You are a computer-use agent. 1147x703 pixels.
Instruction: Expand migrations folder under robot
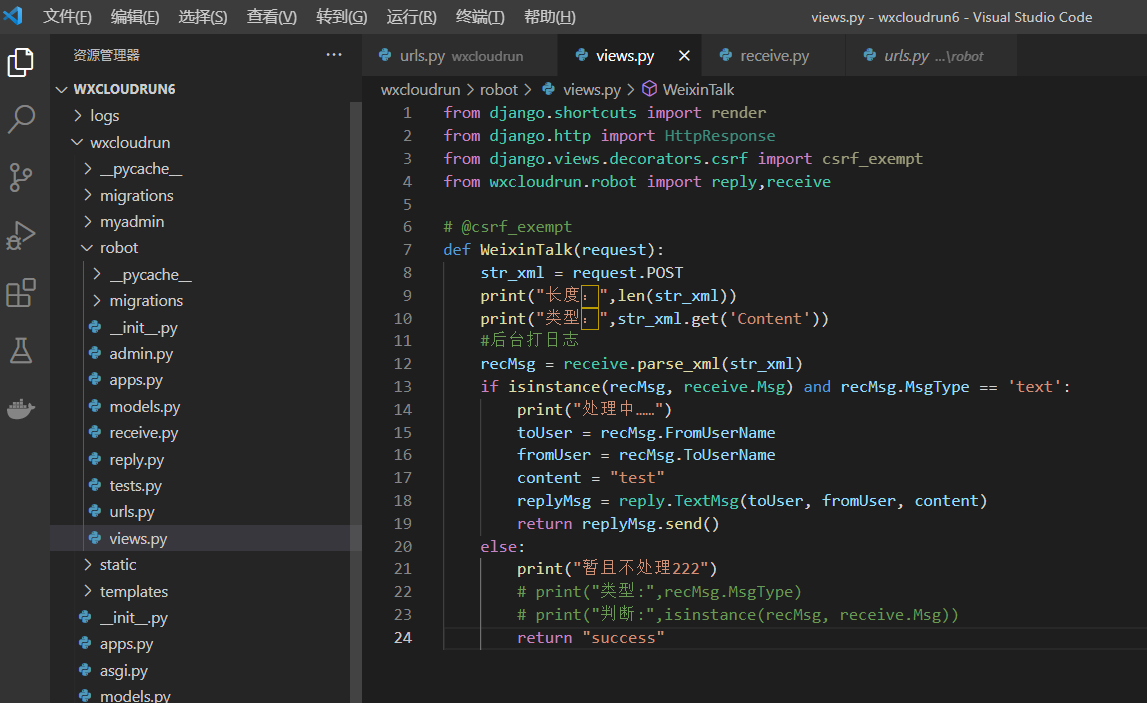pyautogui.click(x=97, y=301)
